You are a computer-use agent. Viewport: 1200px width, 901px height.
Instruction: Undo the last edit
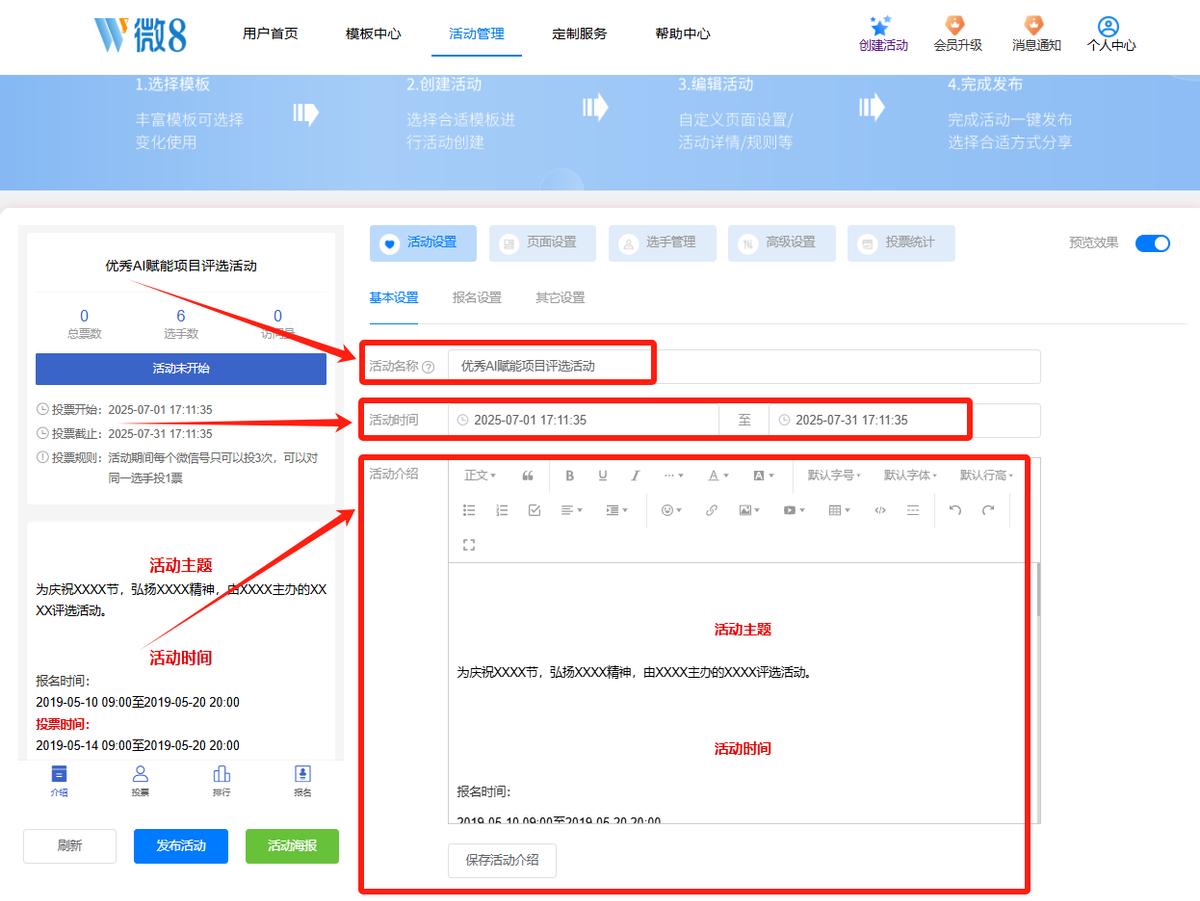point(955,510)
